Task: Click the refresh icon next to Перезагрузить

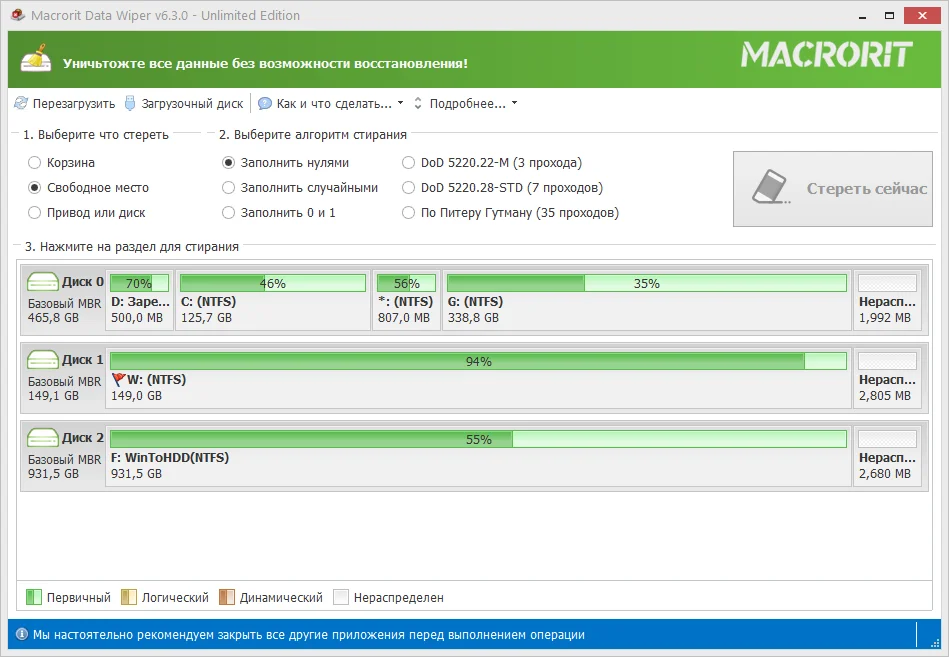Action: tap(21, 103)
